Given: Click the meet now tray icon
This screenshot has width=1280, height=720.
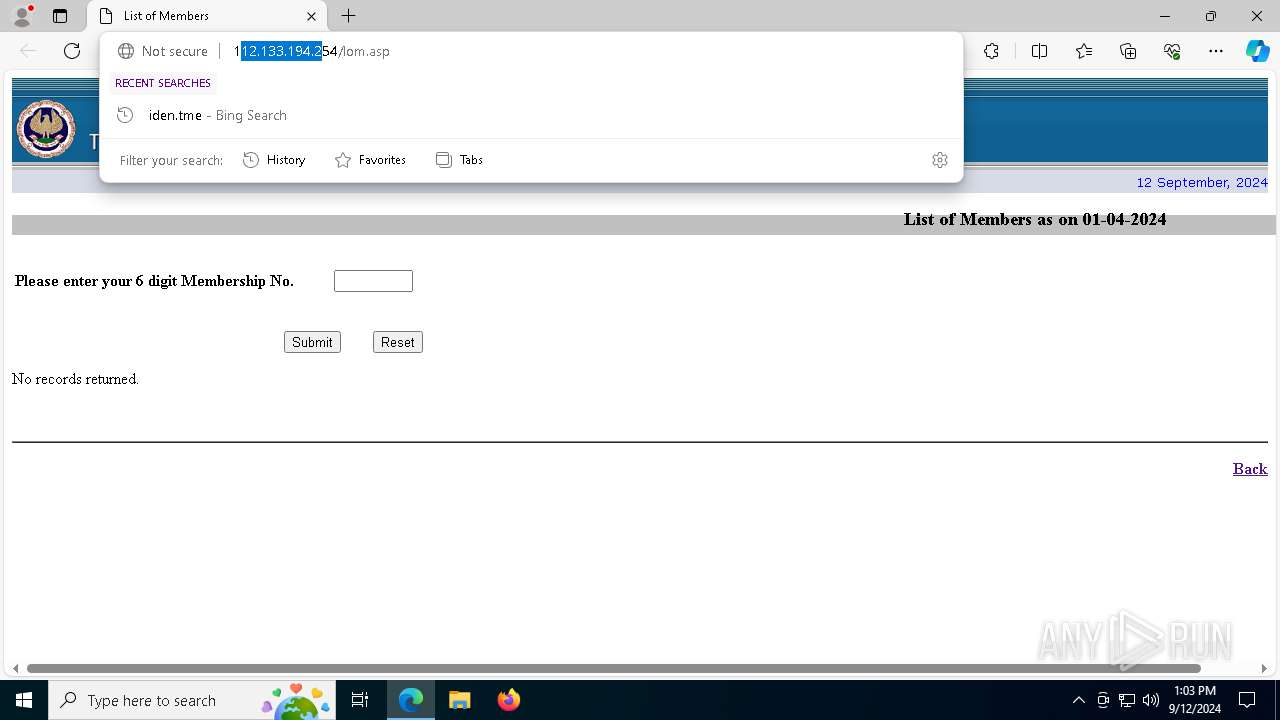Looking at the screenshot, I should (x=1103, y=700).
